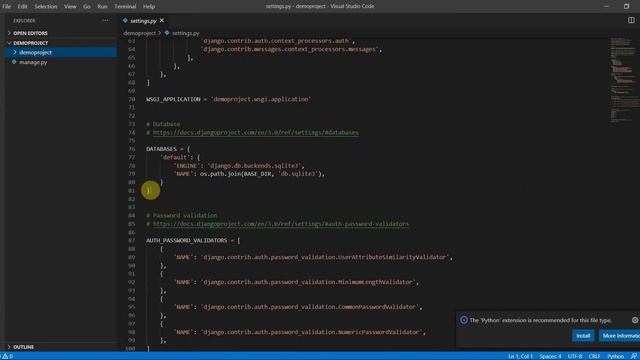The height and width of the screenshot is (360, 640).
Task: Click the WSGI_APPLICATION variable on line 70
Action: 173,99
